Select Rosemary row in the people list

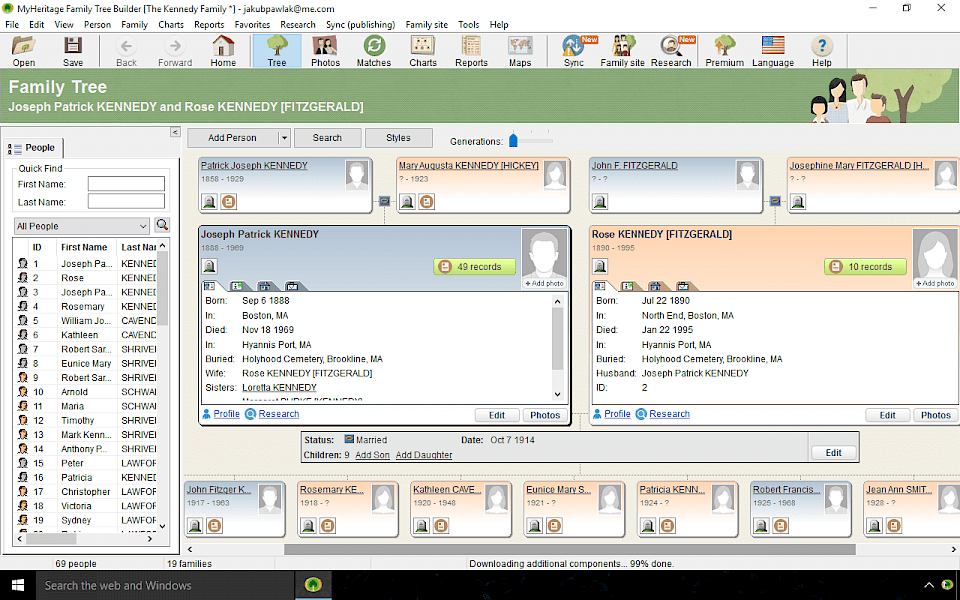86,306
